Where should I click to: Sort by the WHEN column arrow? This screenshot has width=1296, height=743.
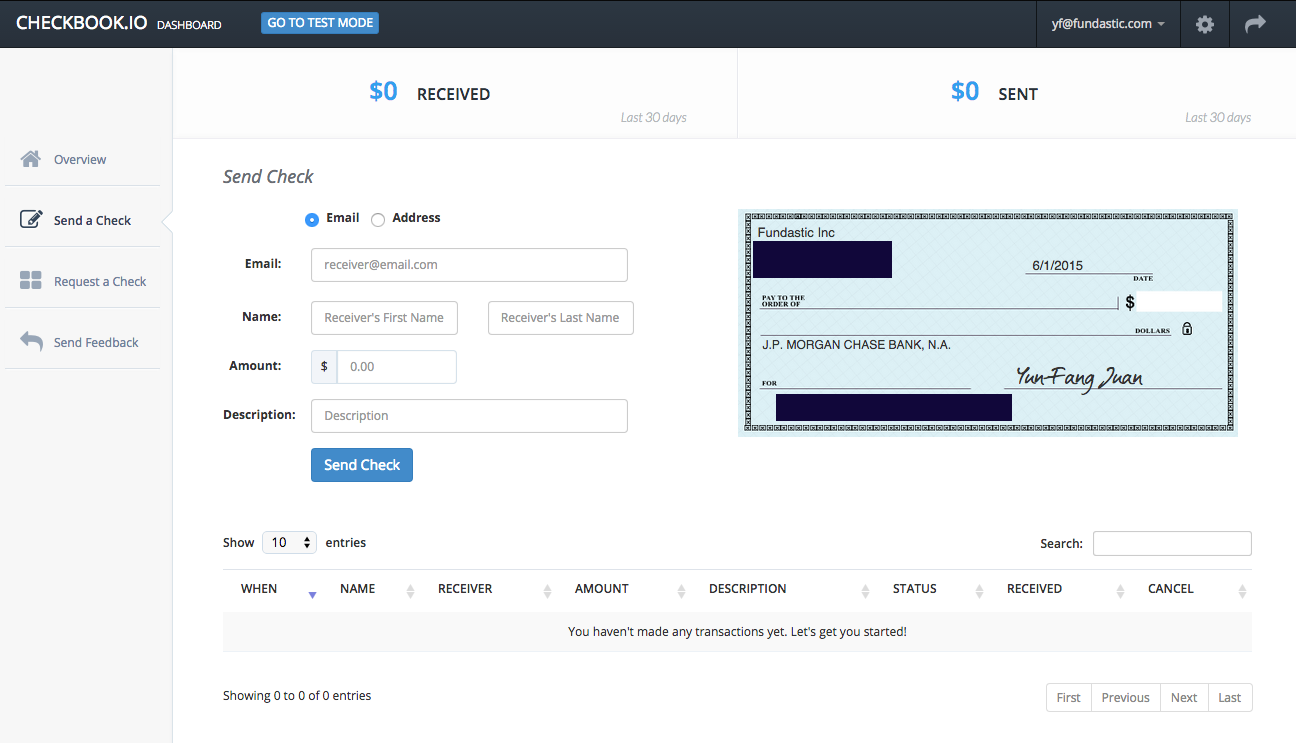click(312, 594)
